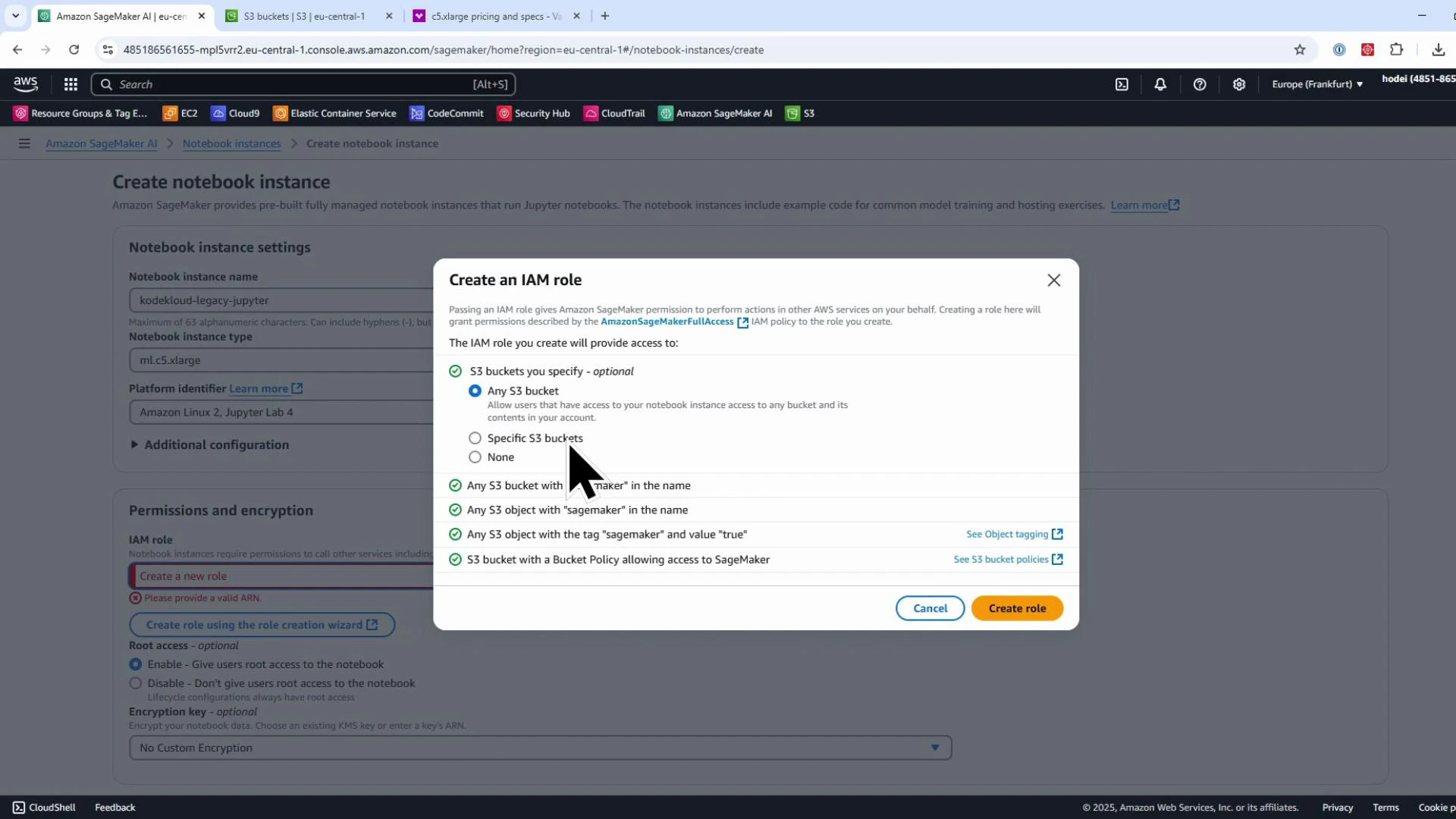Screen dimensions: 1456x819
Task: Choose None for S3 bucket access
Action: click(475, 457)
